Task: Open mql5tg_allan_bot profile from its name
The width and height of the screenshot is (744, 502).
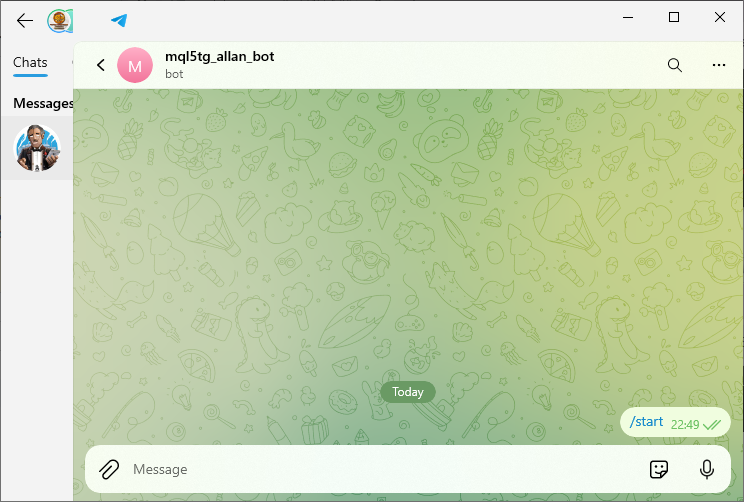Action: (220, 56)
